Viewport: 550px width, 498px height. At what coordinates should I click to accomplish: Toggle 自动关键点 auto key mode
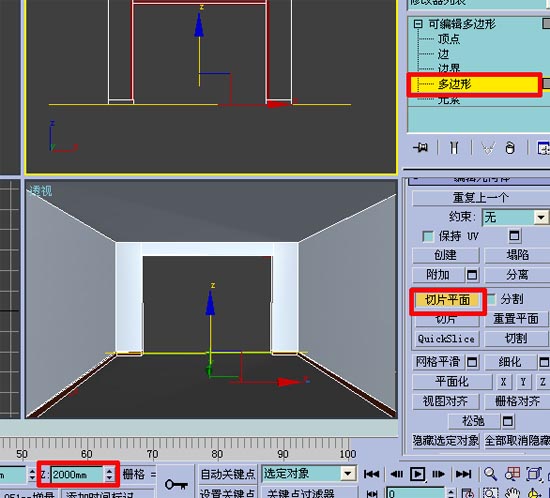point(227,474)
